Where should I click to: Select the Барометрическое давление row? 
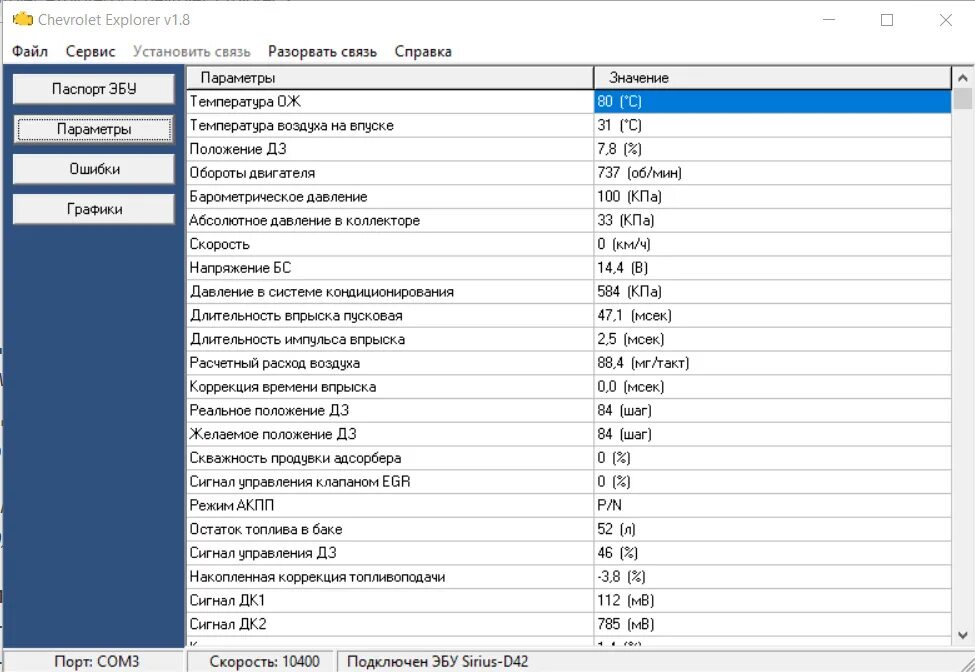[x=569, y=196]
